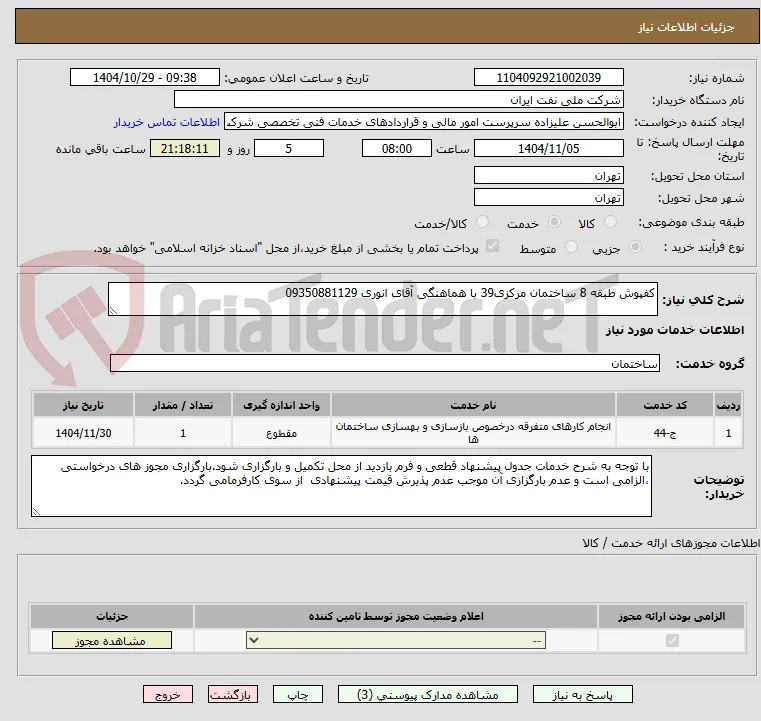Viewport: 761px width, 721px height.
Task: Click service name انجام کارهای متفرقه cell
Action: (473, 433)
